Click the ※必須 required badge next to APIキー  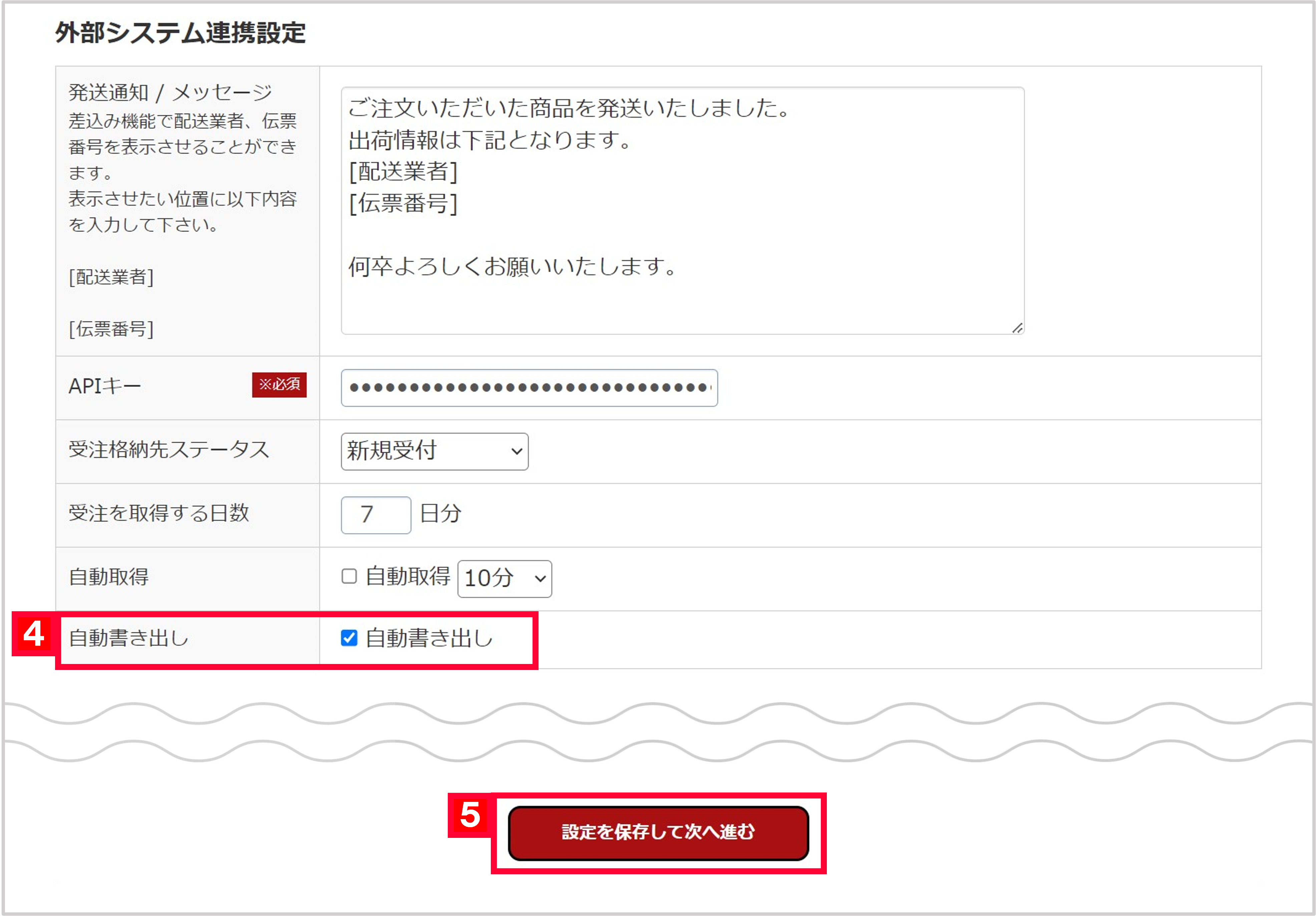[x=279, y=386]
